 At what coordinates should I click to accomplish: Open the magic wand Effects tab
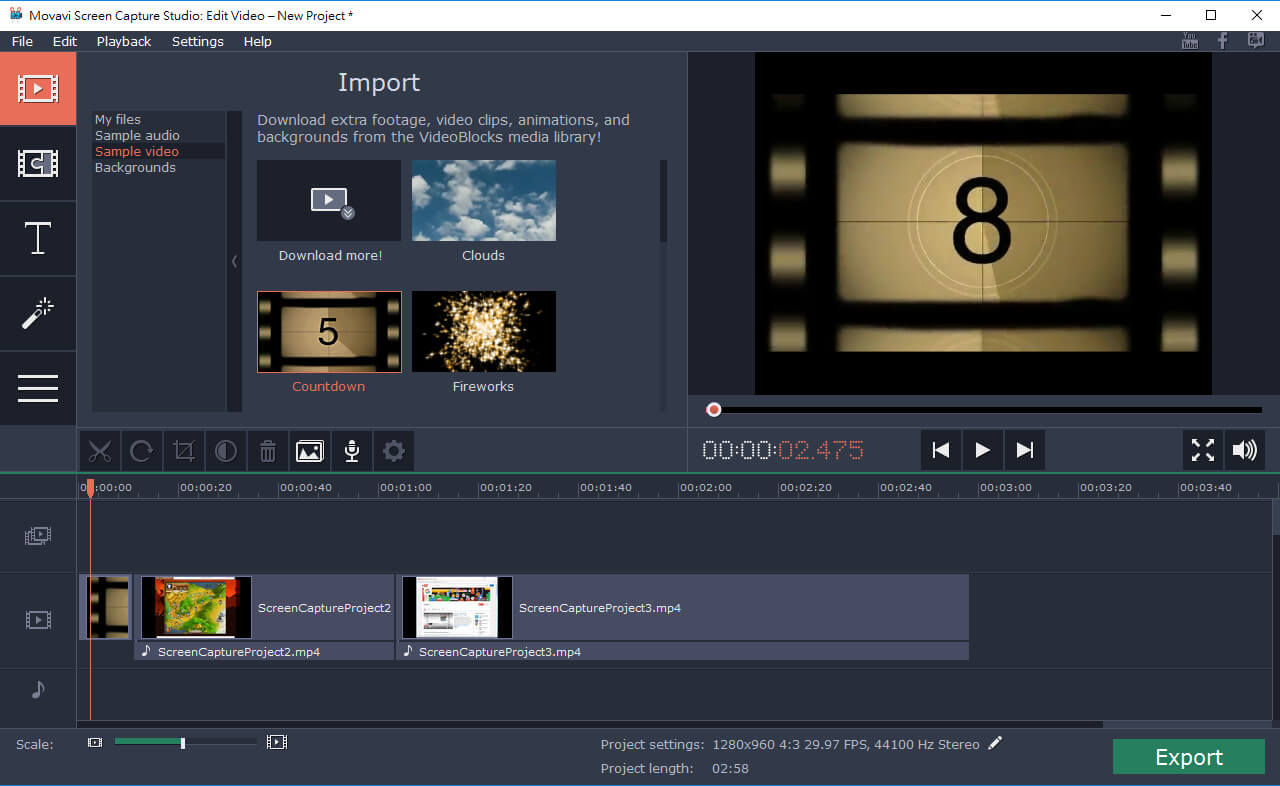click(x=38, y=314)
